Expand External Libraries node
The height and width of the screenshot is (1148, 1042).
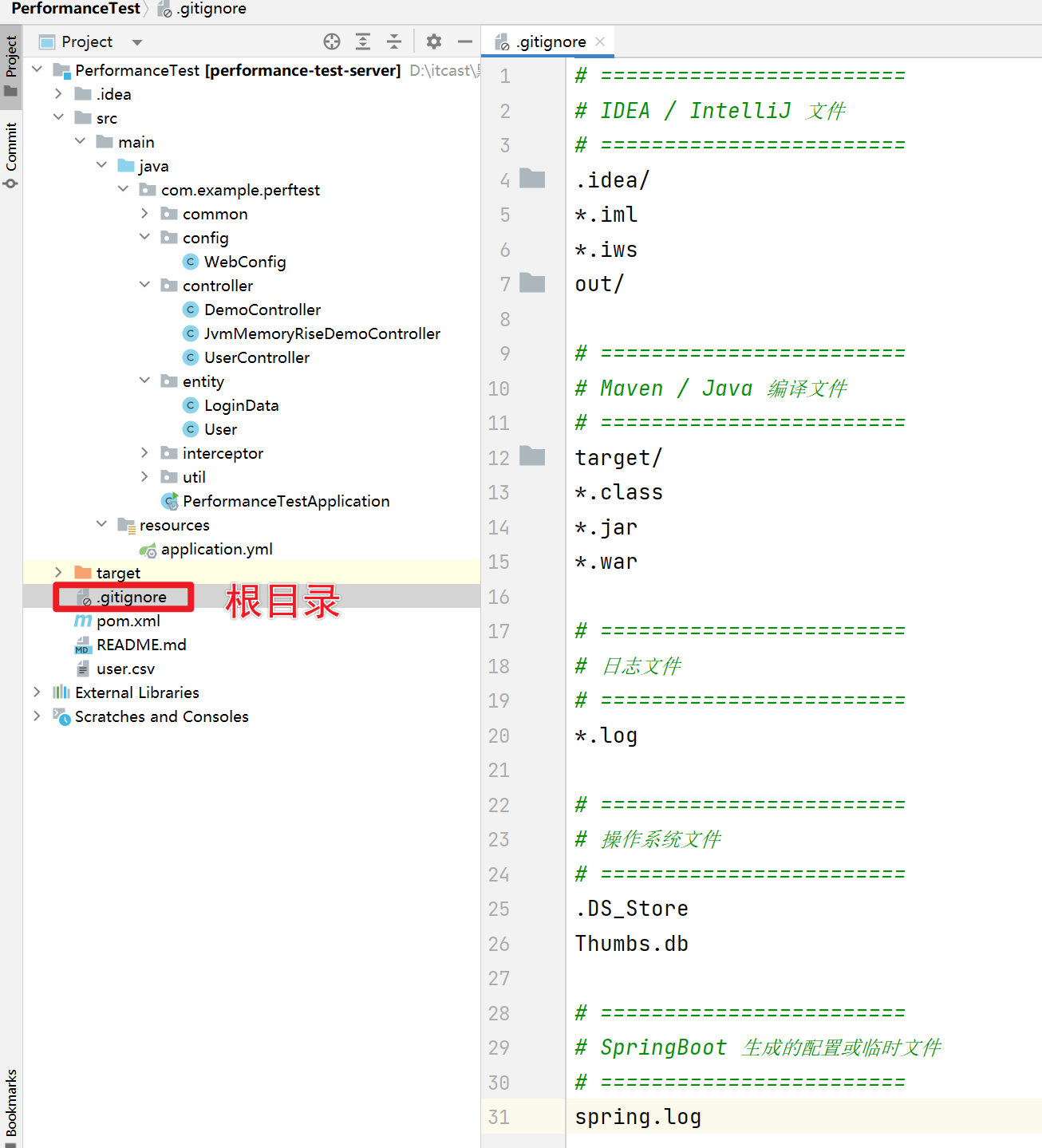point(37,692)
